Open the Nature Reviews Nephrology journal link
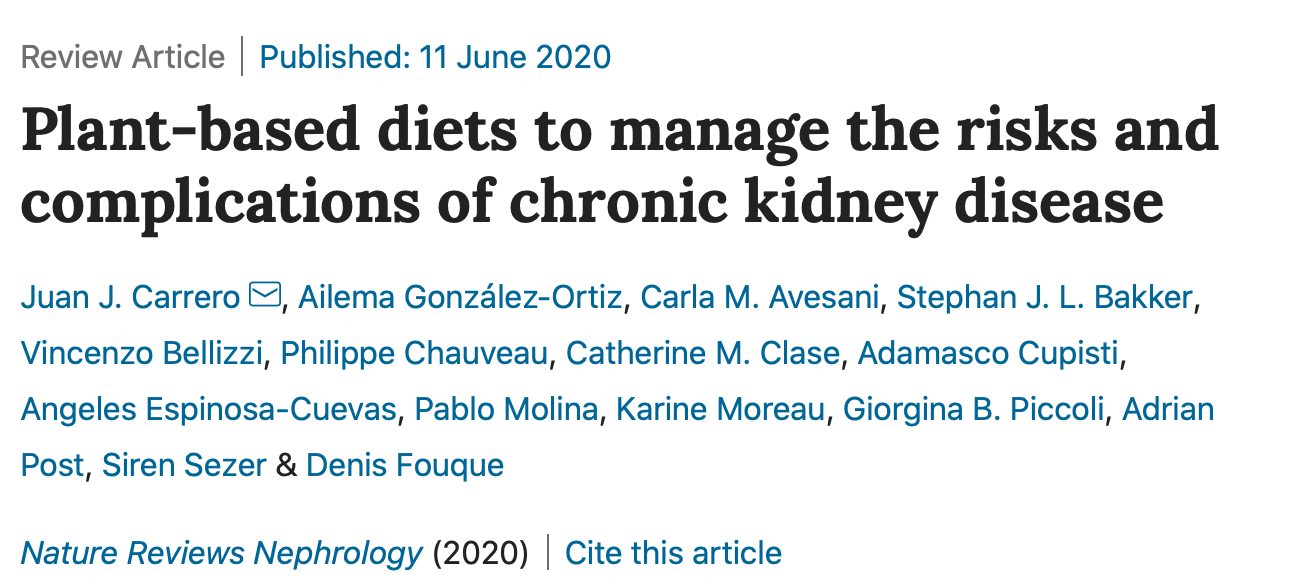 pos(222,553)
